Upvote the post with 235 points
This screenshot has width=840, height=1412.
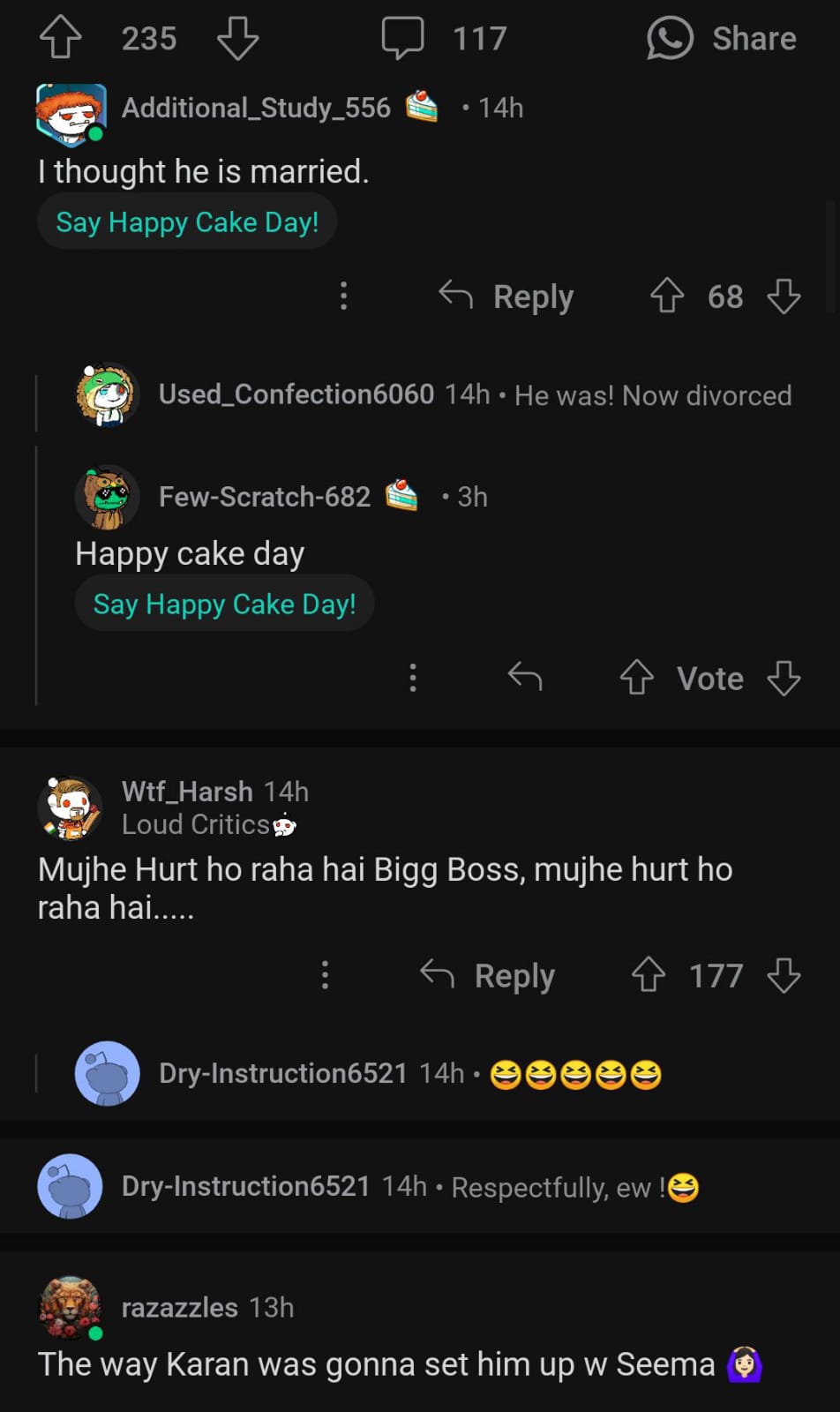(60, 38)
